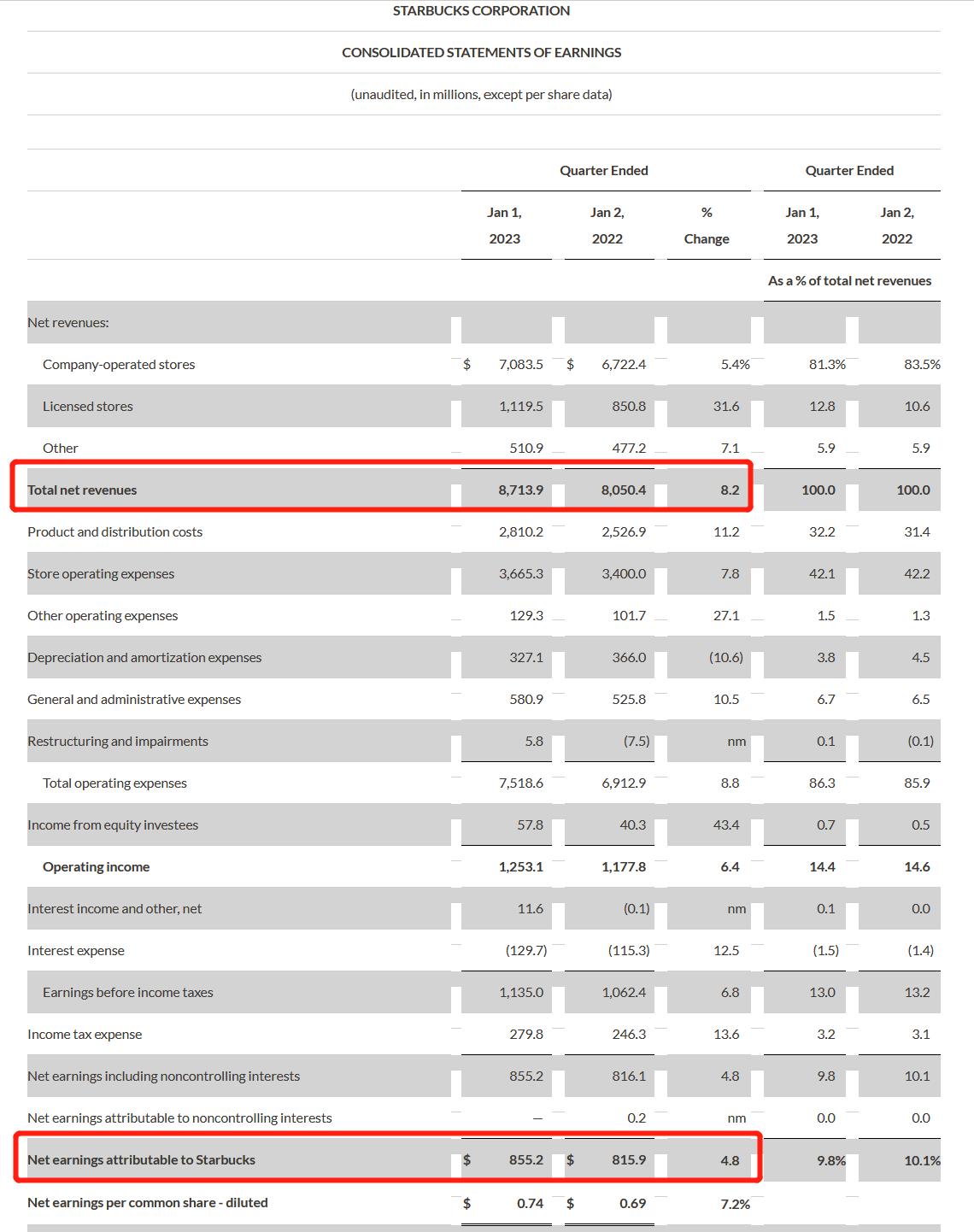
Task: Select the (115.3) cell
Action: (629, 951)
